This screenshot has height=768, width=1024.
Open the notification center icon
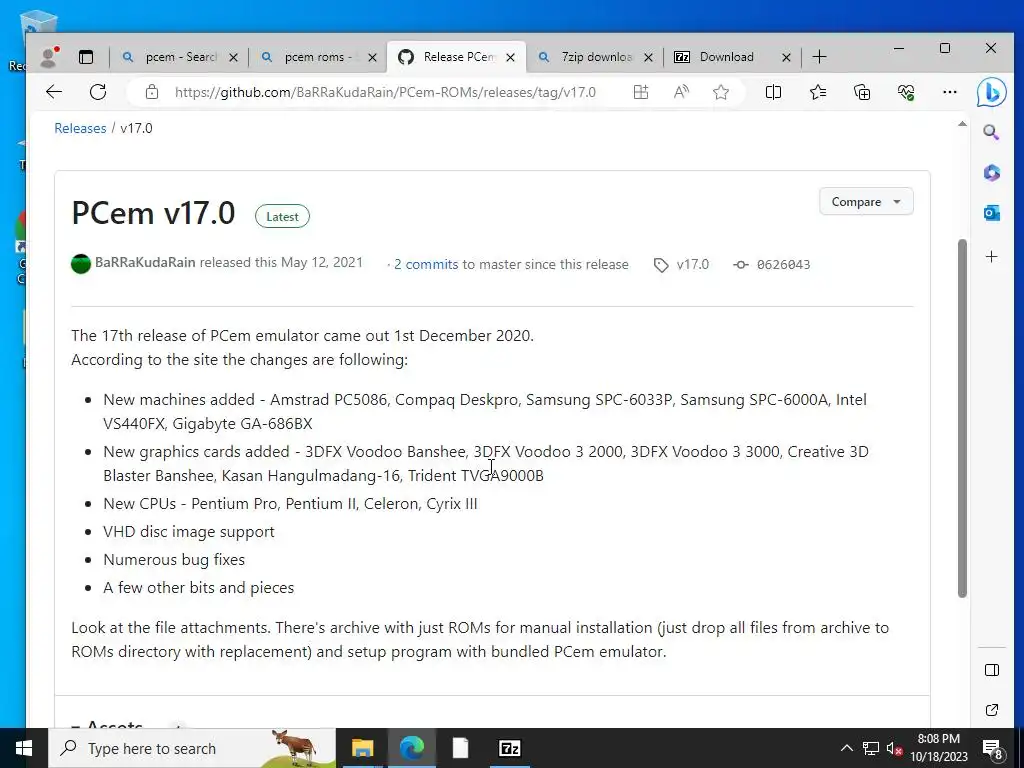[993, 749]
